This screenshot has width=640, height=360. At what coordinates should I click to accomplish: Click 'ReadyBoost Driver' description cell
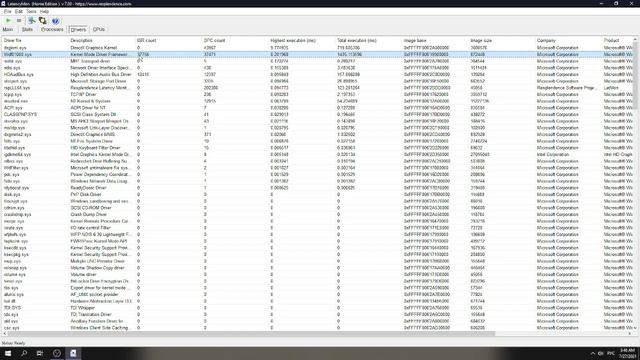point(88,188)
